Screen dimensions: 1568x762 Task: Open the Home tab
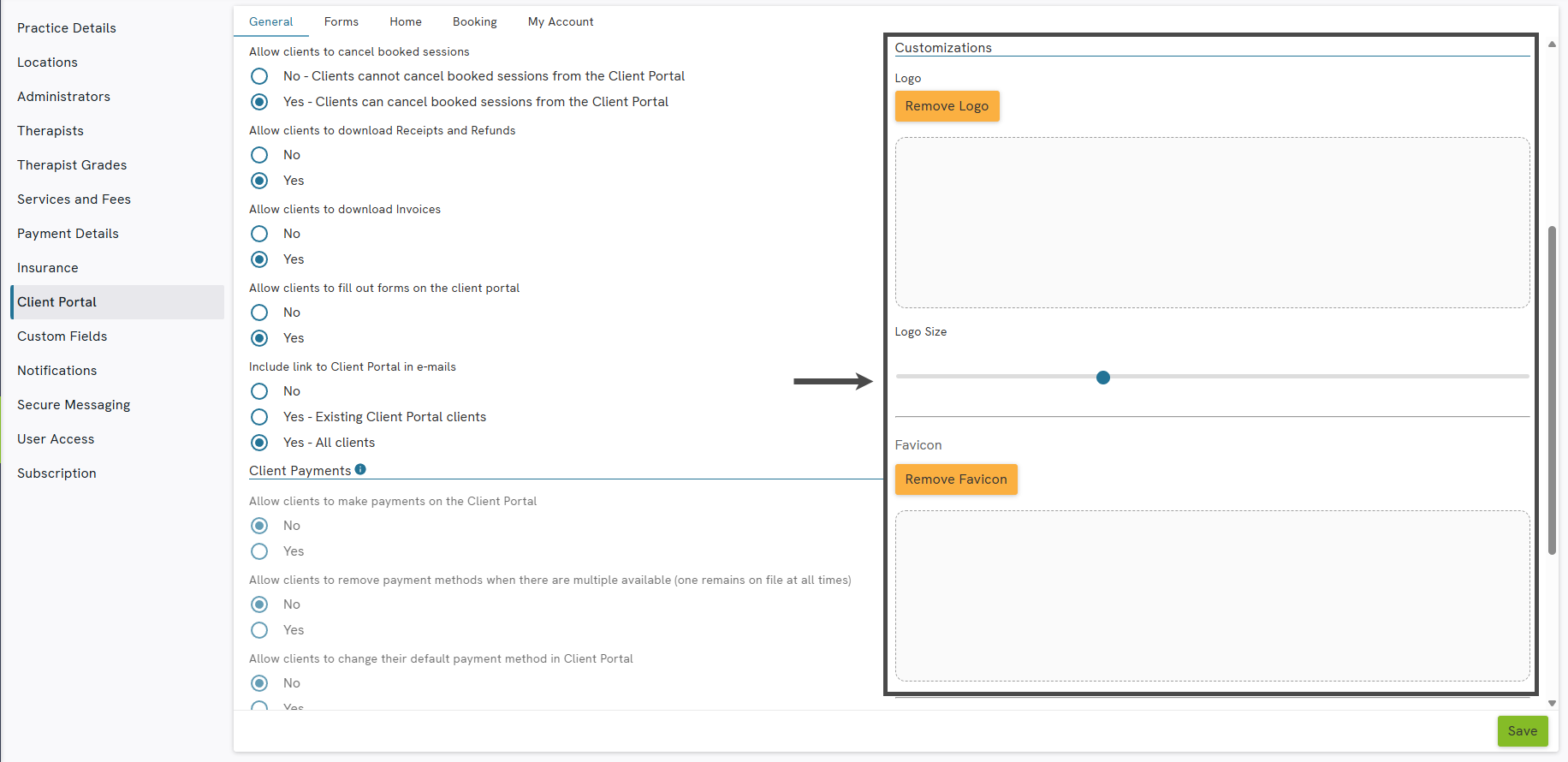[405, 21]
